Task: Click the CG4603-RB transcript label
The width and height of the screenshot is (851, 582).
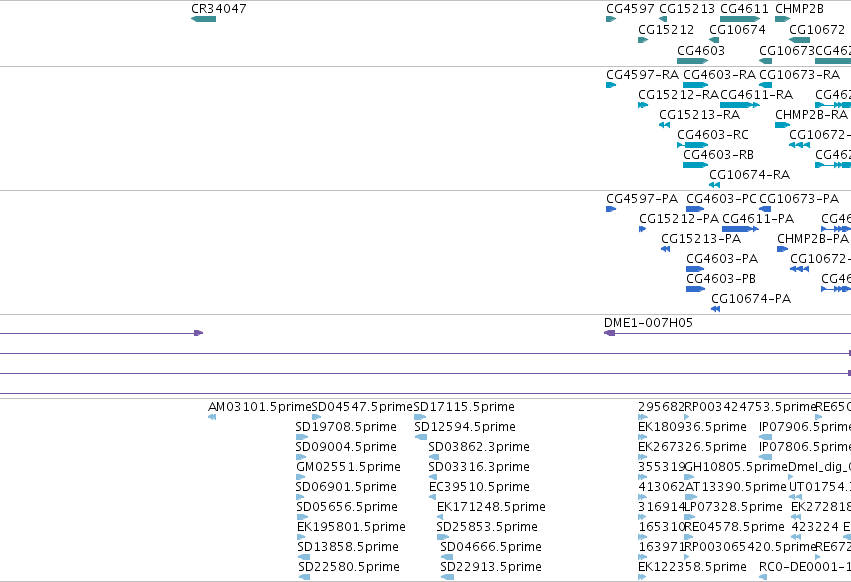Action: (x=719, y=155)
